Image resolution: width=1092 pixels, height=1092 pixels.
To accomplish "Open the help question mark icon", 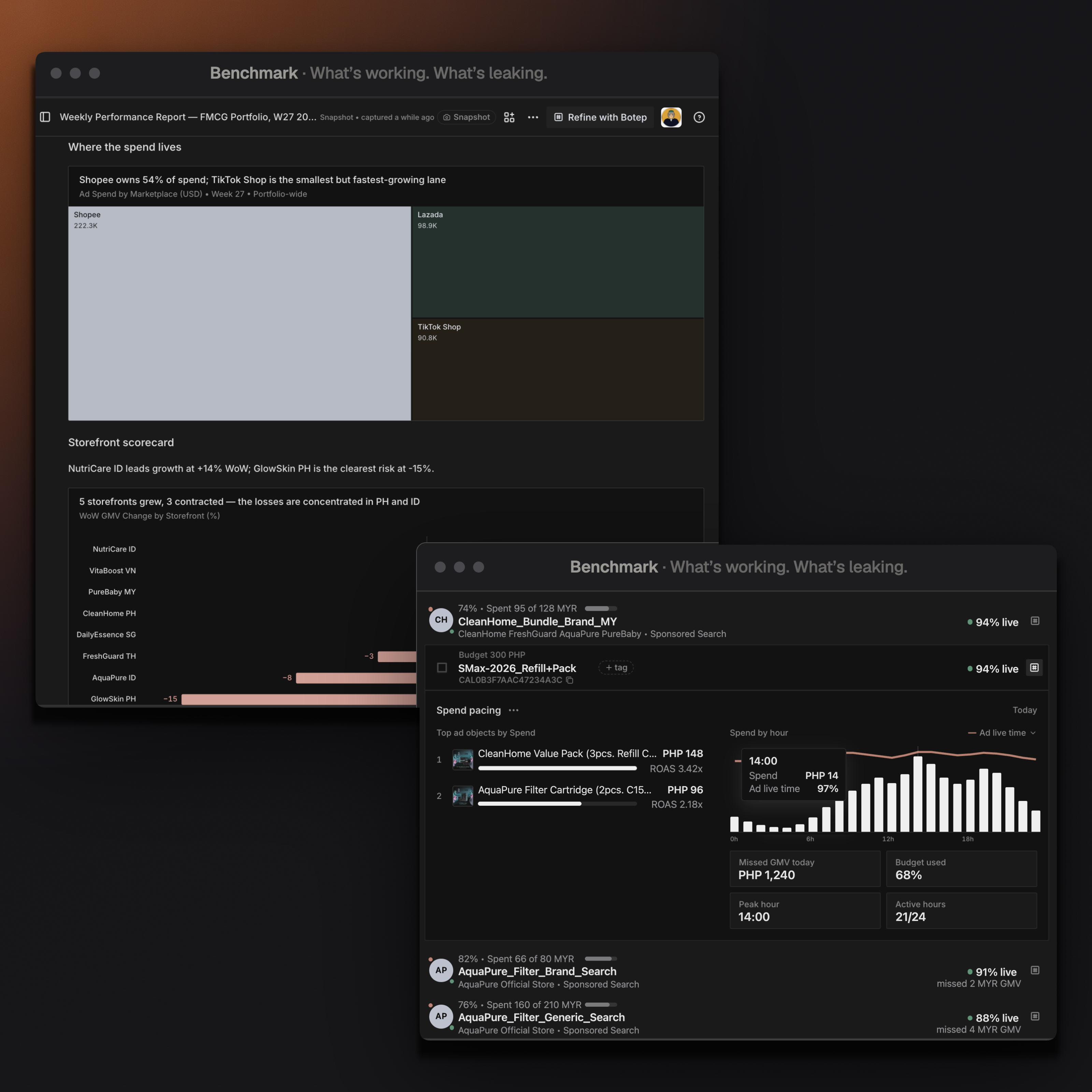I will click(x=699, y=117).
